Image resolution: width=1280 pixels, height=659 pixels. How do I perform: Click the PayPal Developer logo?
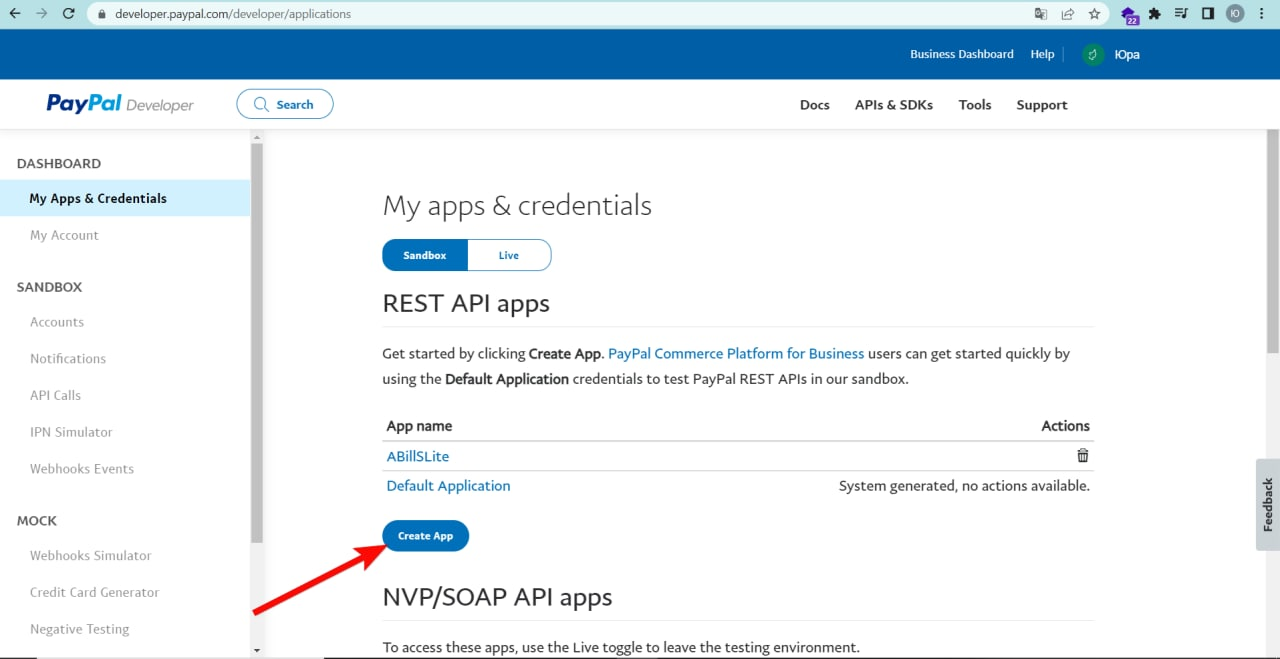[120, 104]
